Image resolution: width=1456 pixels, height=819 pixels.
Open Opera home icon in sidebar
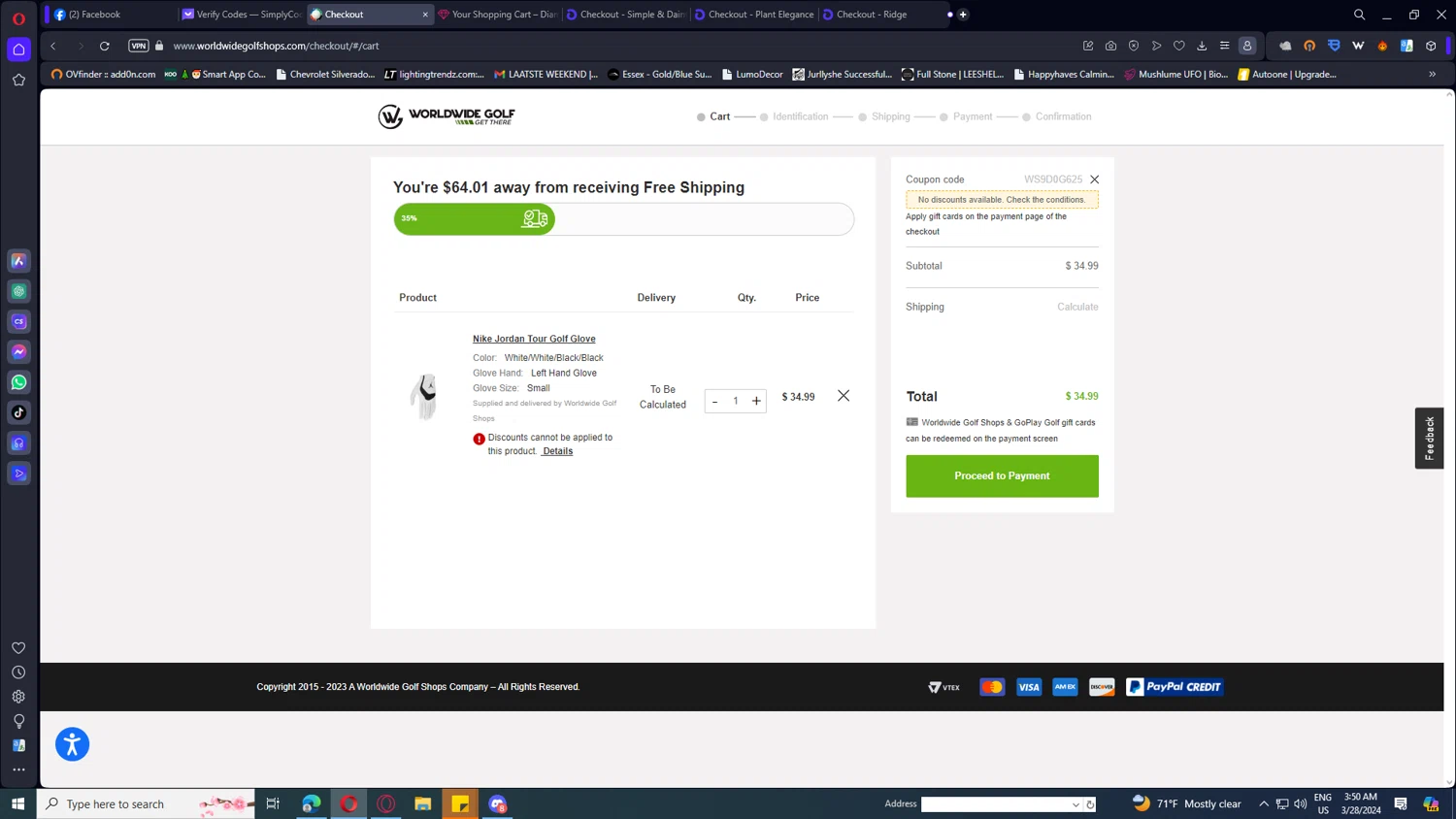[18, 49]
